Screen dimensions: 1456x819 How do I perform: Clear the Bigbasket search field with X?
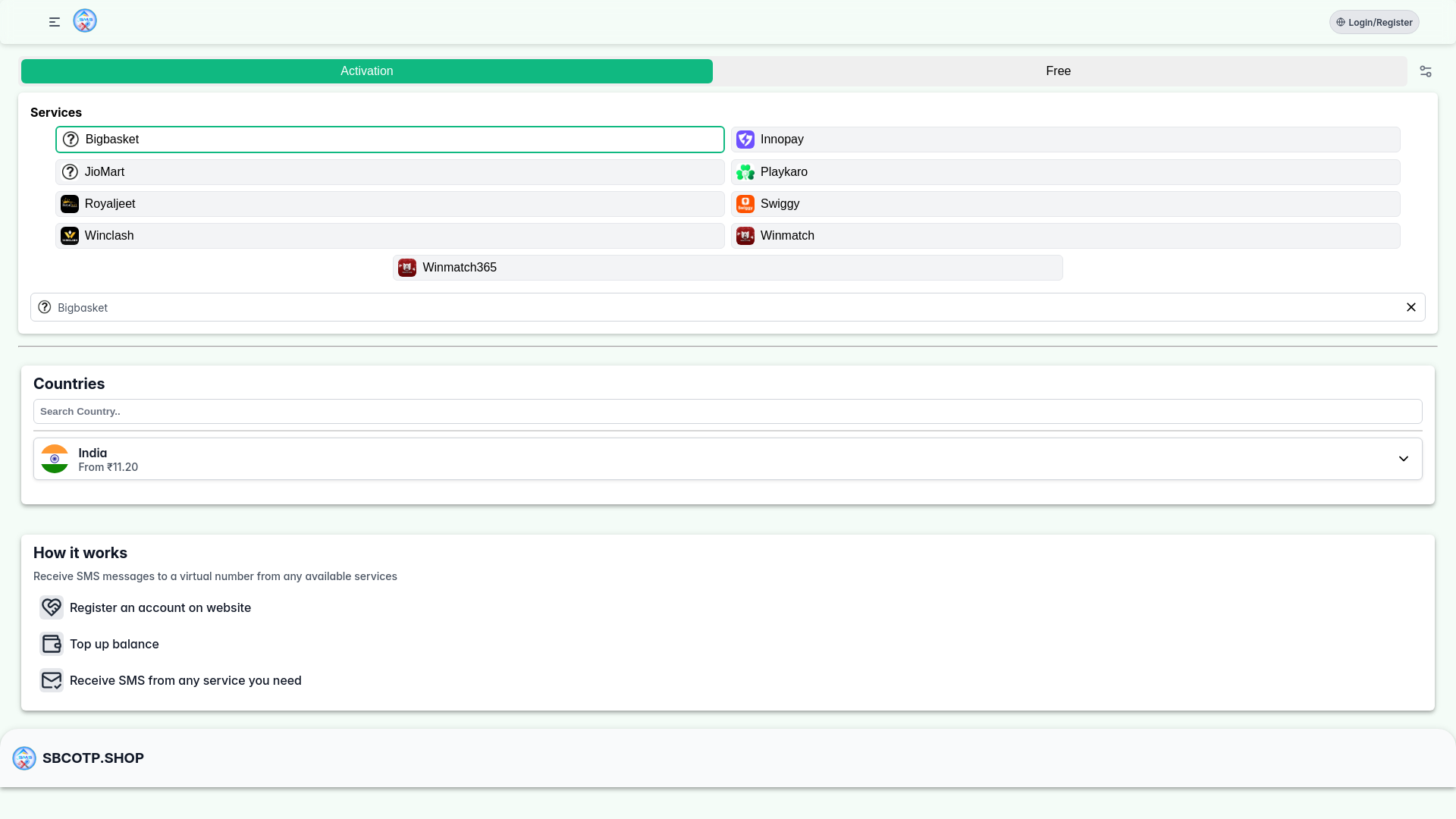(1411, 307)
